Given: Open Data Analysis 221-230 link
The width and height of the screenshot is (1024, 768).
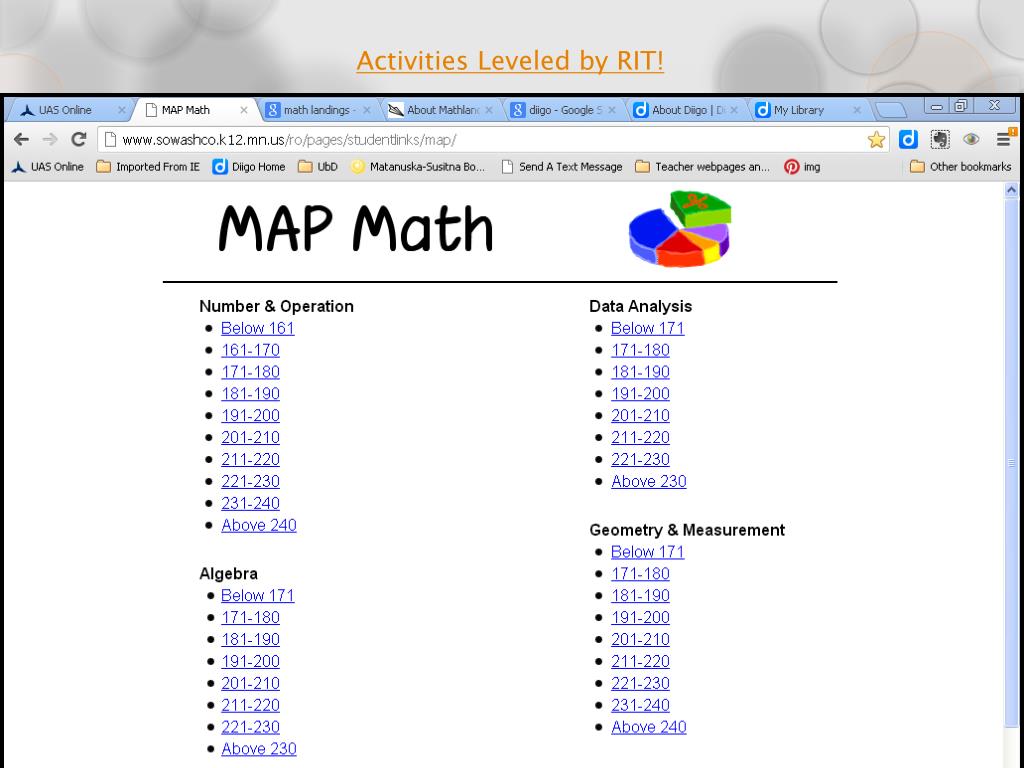Looking at the screenshot, I should coord(640,459).
